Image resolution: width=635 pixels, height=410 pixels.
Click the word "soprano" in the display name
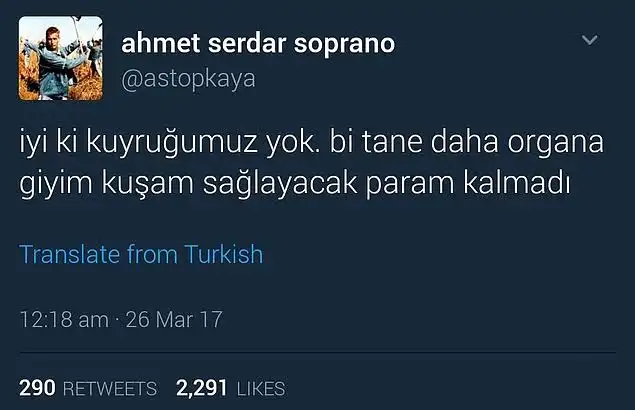click(344, 45)
